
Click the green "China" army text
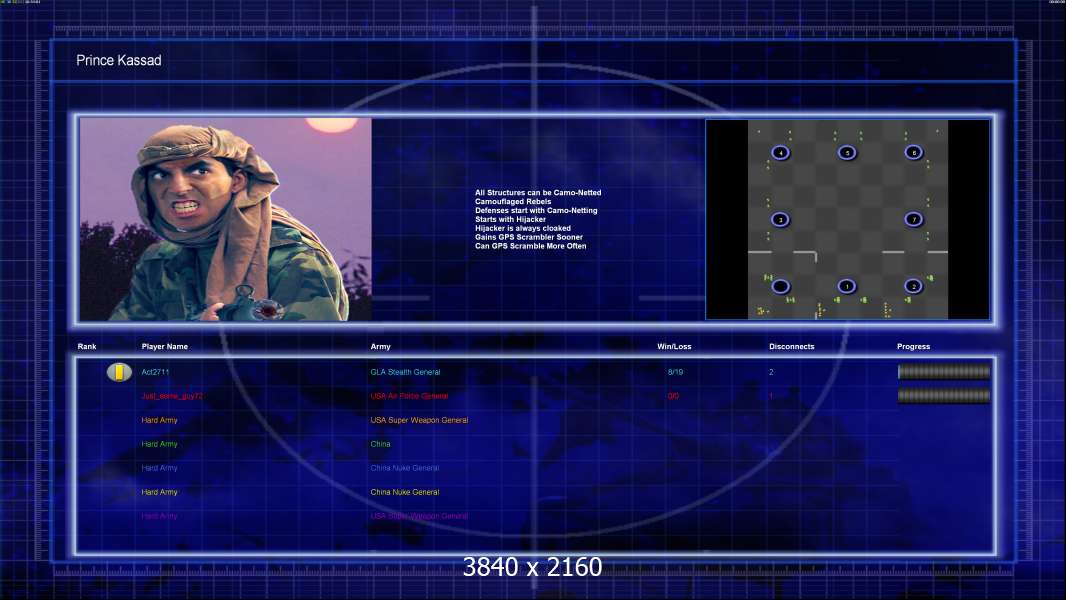click(381, 444)
